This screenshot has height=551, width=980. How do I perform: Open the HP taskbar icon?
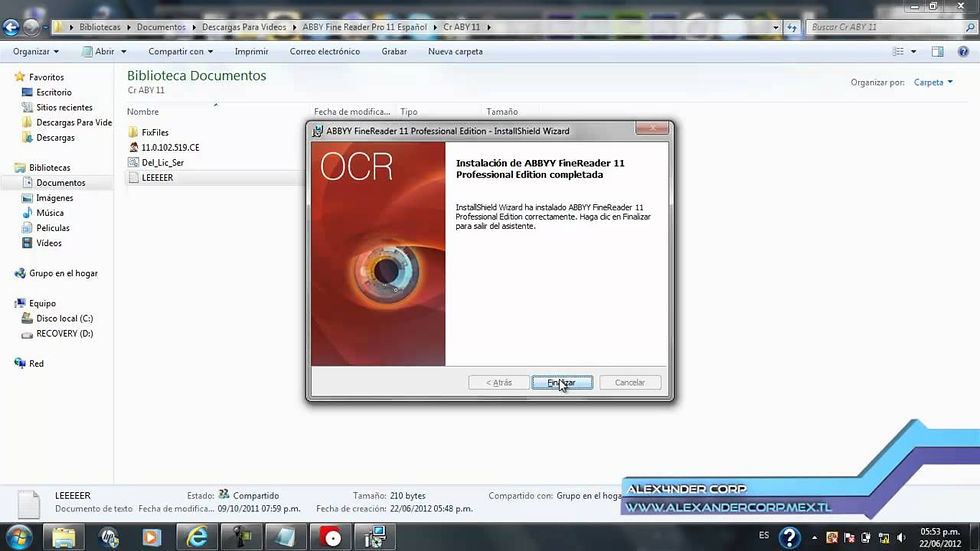109,537
